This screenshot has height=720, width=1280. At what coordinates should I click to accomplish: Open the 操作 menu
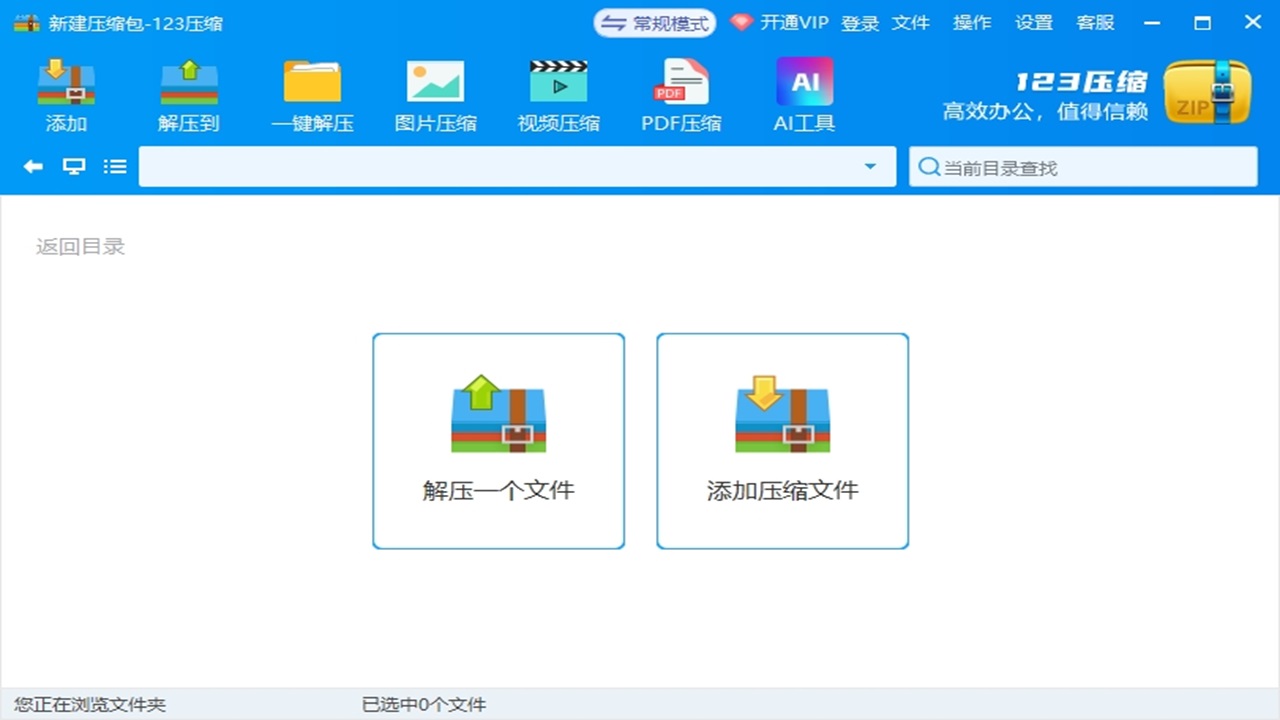[972, 22]
